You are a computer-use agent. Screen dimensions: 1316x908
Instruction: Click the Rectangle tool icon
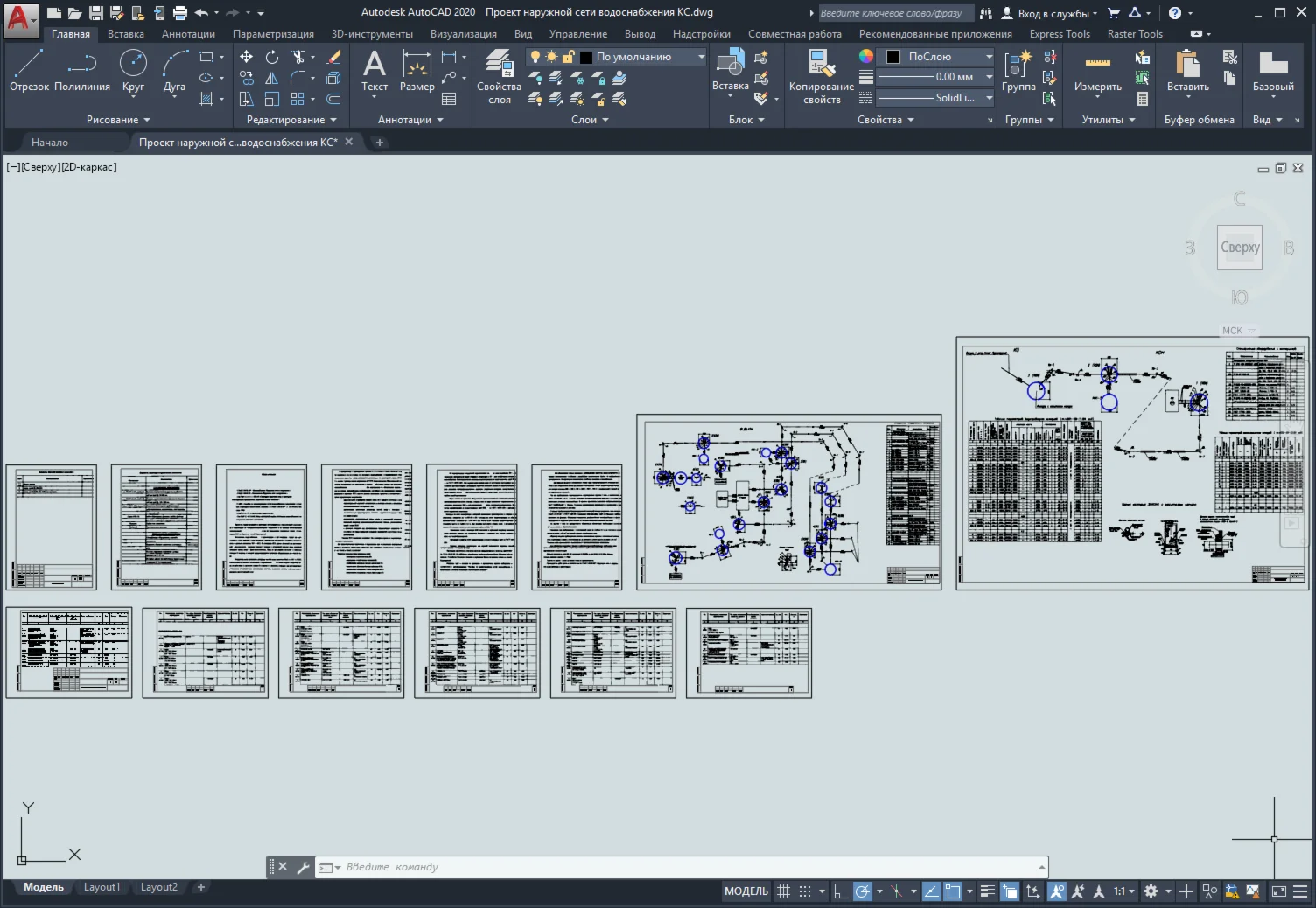click(206, 57)
